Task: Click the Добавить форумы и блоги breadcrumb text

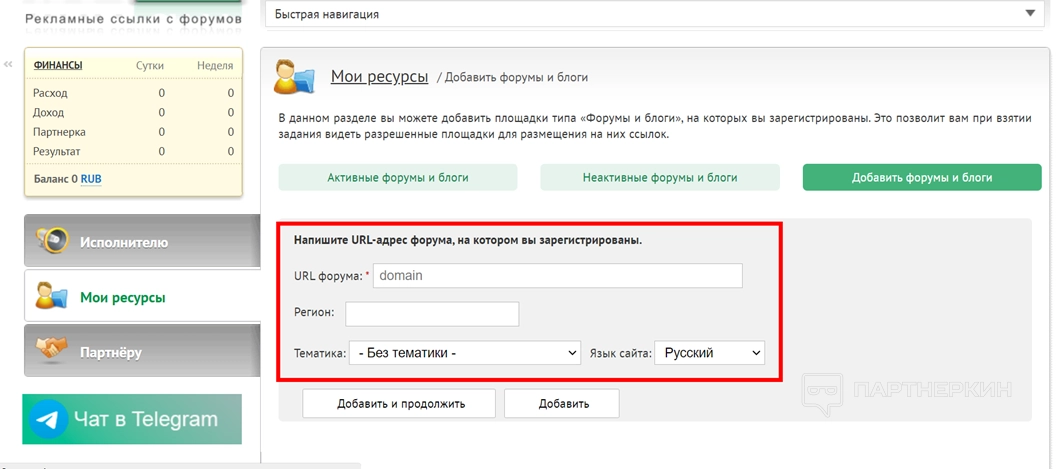Action: pos(517,77)
